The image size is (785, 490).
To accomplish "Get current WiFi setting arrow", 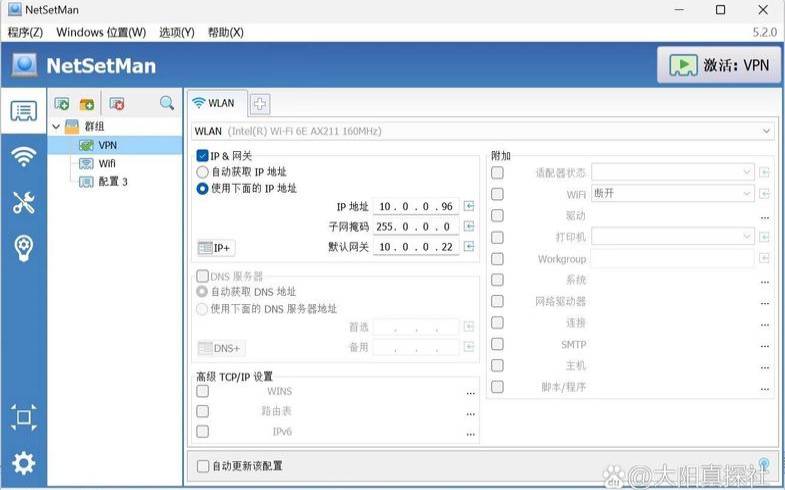I will [x=764, y=194].
